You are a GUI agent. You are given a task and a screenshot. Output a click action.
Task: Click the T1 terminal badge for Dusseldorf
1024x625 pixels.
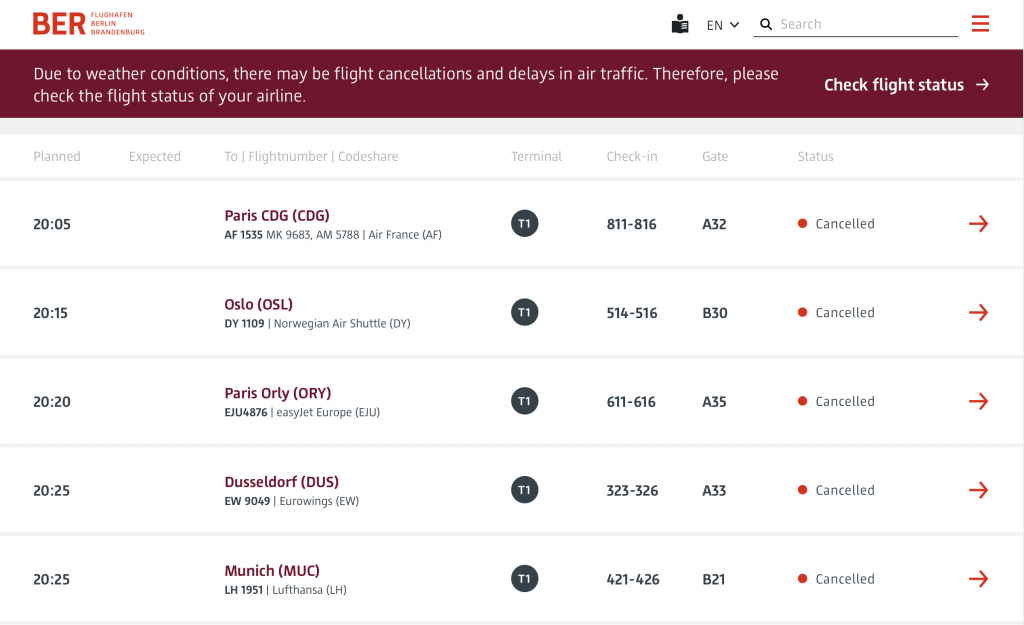[x=524, y=490]
